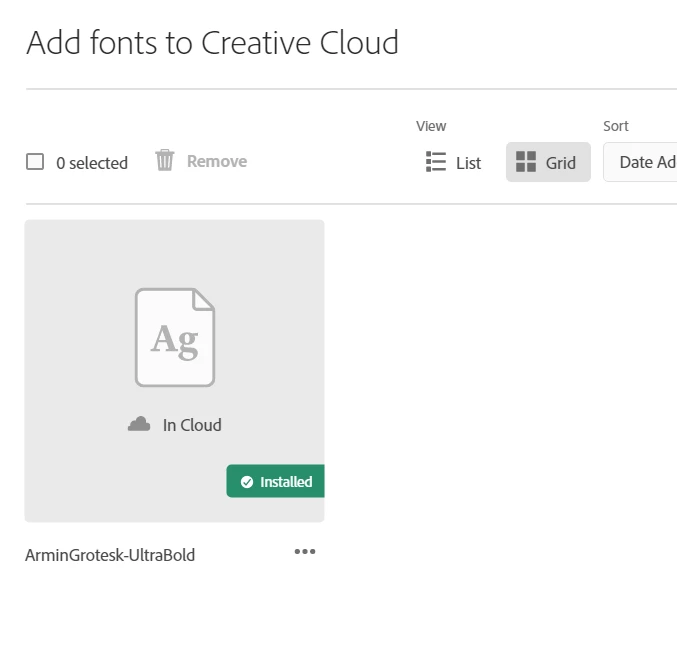
Task: Tick the '0 selected' select-all checkbox
Action: pos(35,162)
